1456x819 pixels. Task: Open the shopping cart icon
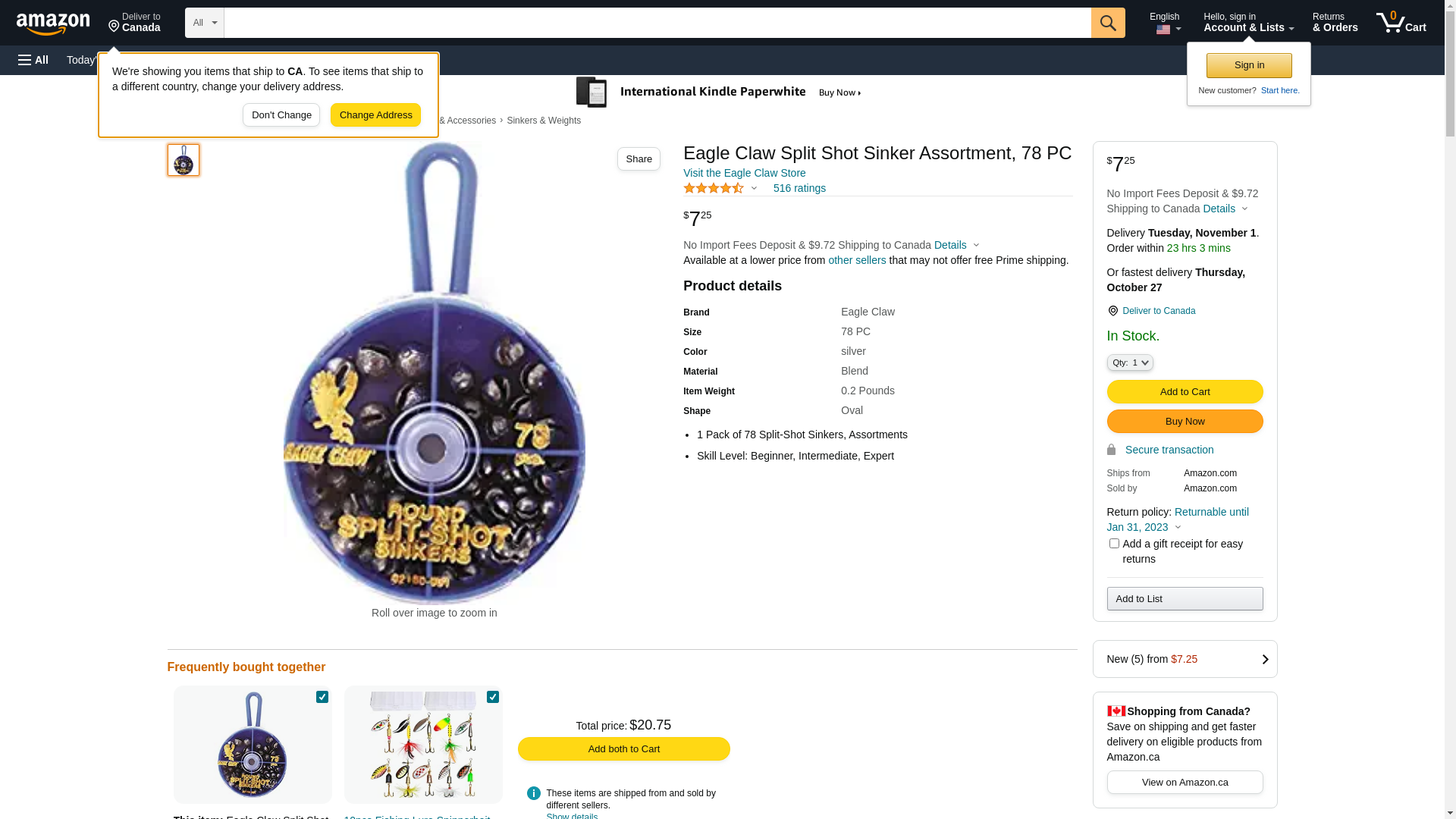(x=1392, y=22)
